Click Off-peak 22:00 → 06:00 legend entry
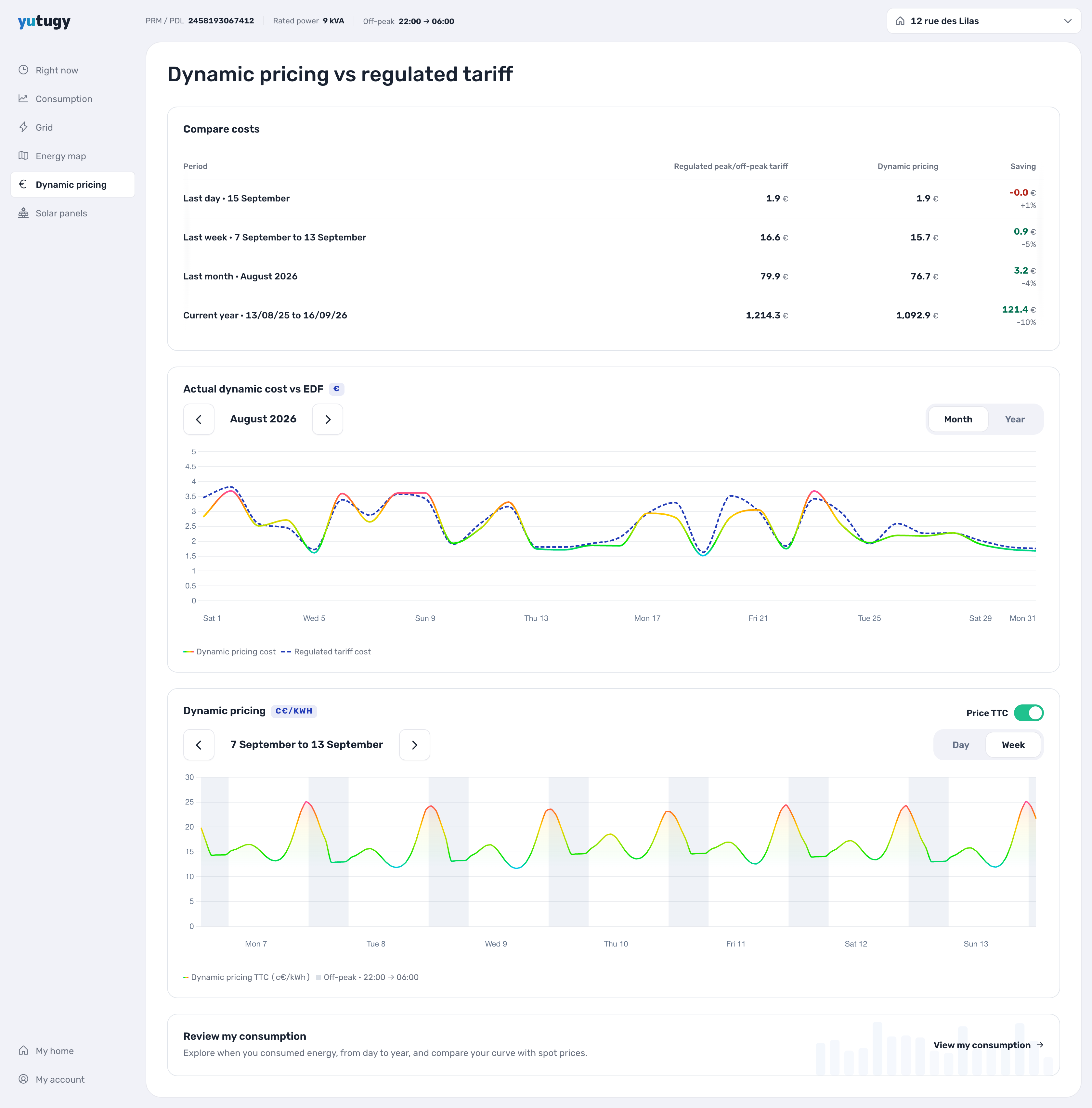The image size is (1092, 1108). 367,977
